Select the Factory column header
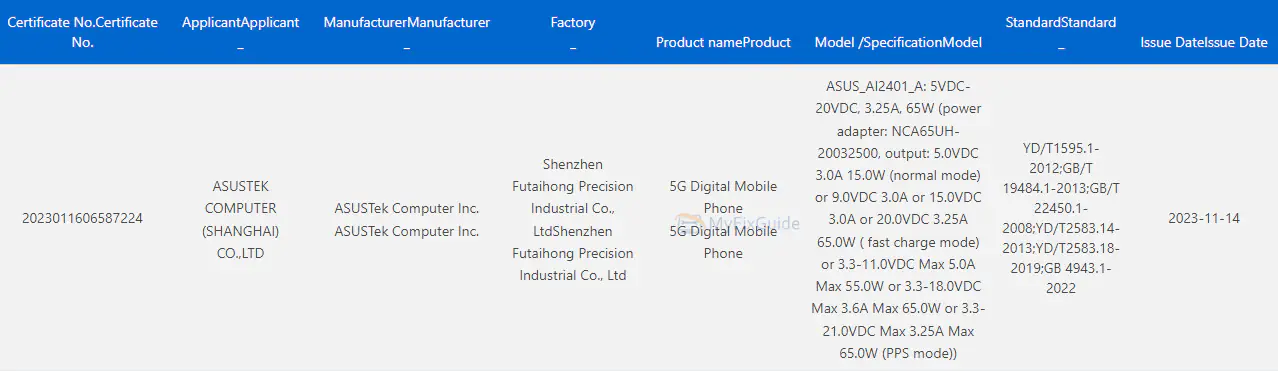The image size is (1278, 371). click(x=573, y=32)
